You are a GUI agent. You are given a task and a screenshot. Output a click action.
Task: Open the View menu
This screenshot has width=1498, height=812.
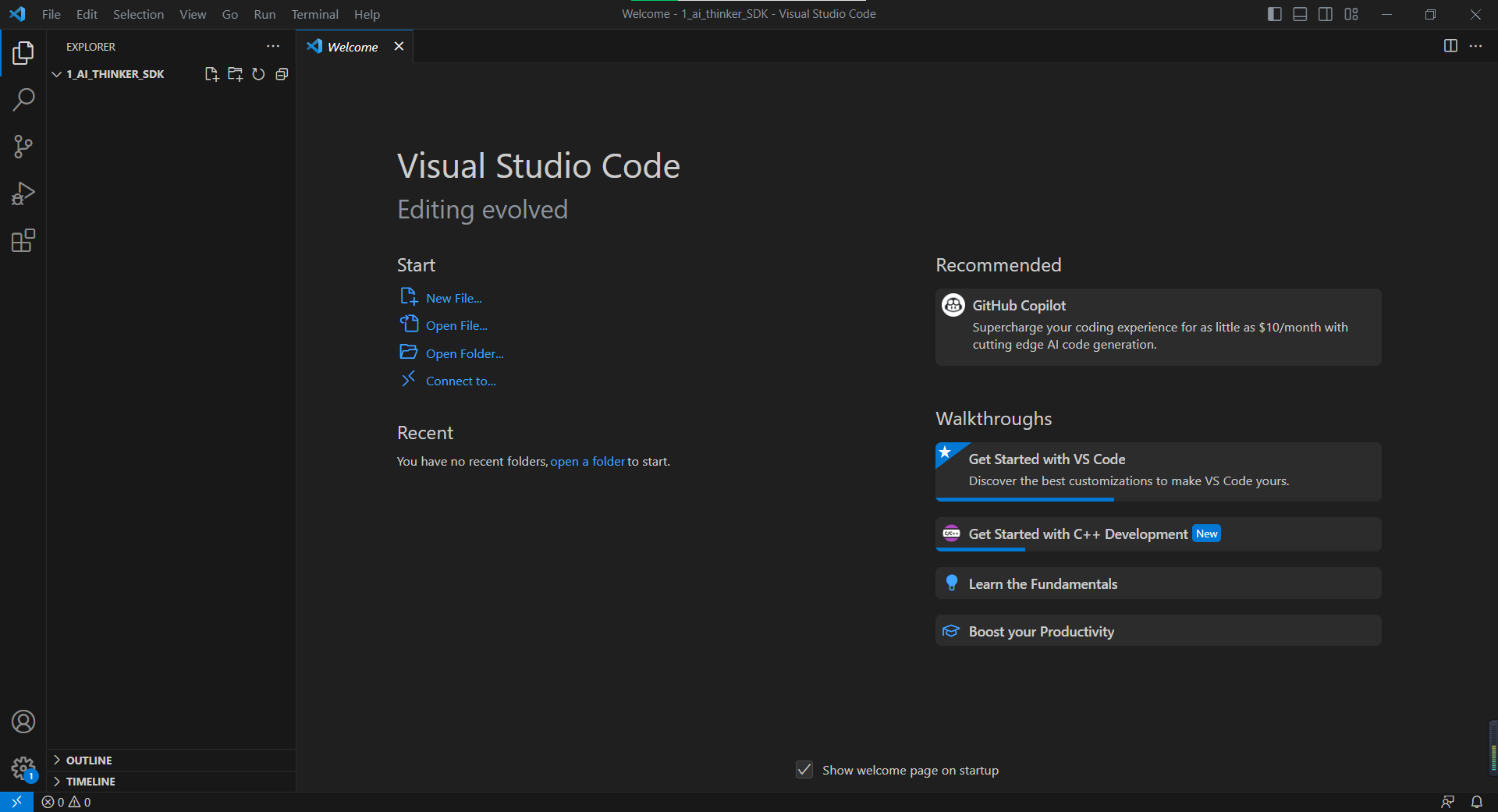click(193, 14)
